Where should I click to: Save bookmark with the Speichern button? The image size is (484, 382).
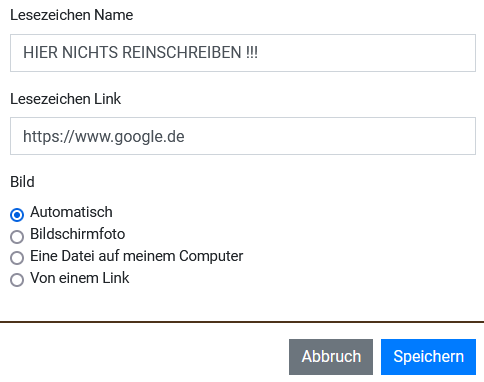(428, 357)
